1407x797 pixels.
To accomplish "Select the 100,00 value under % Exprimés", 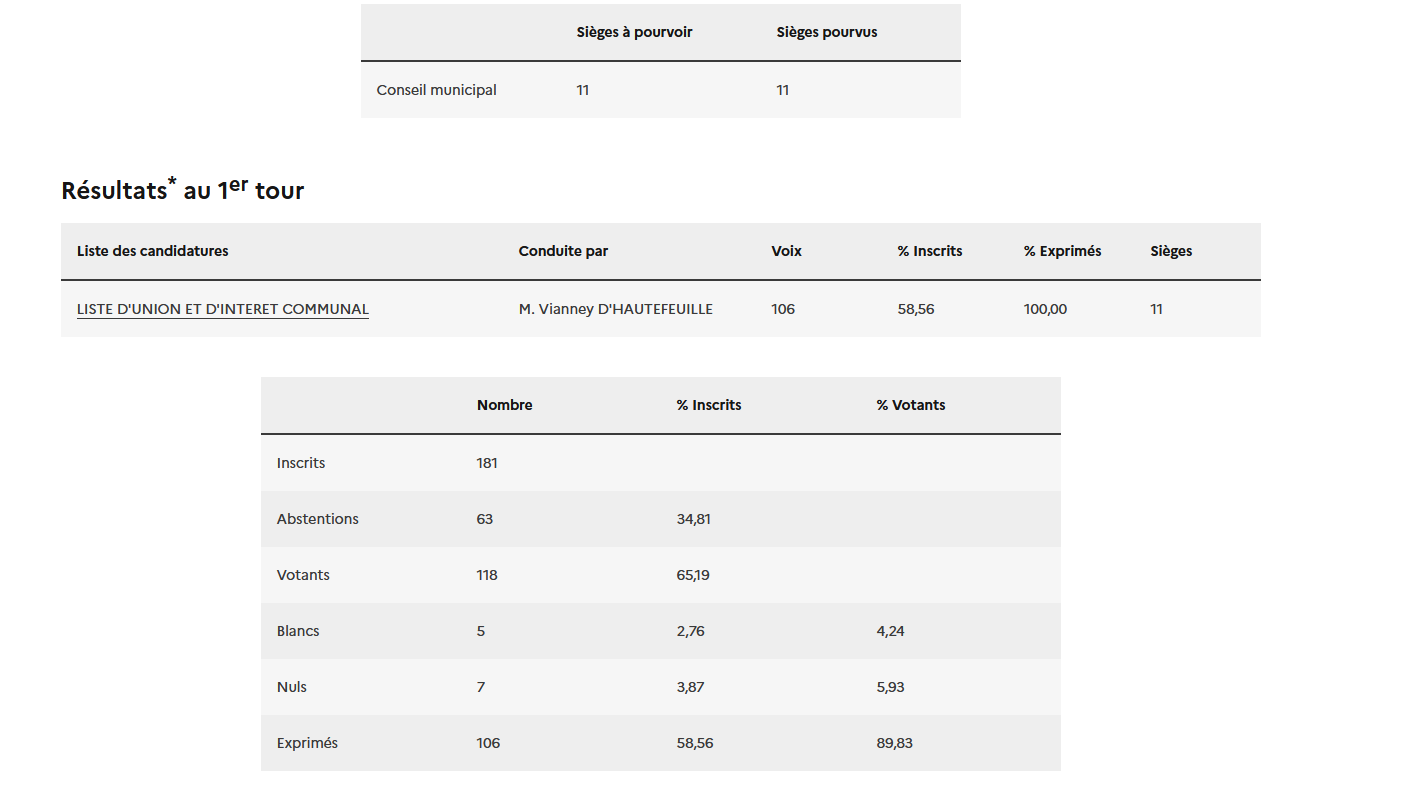I will pyautogui.click(x=1045, y=309).
